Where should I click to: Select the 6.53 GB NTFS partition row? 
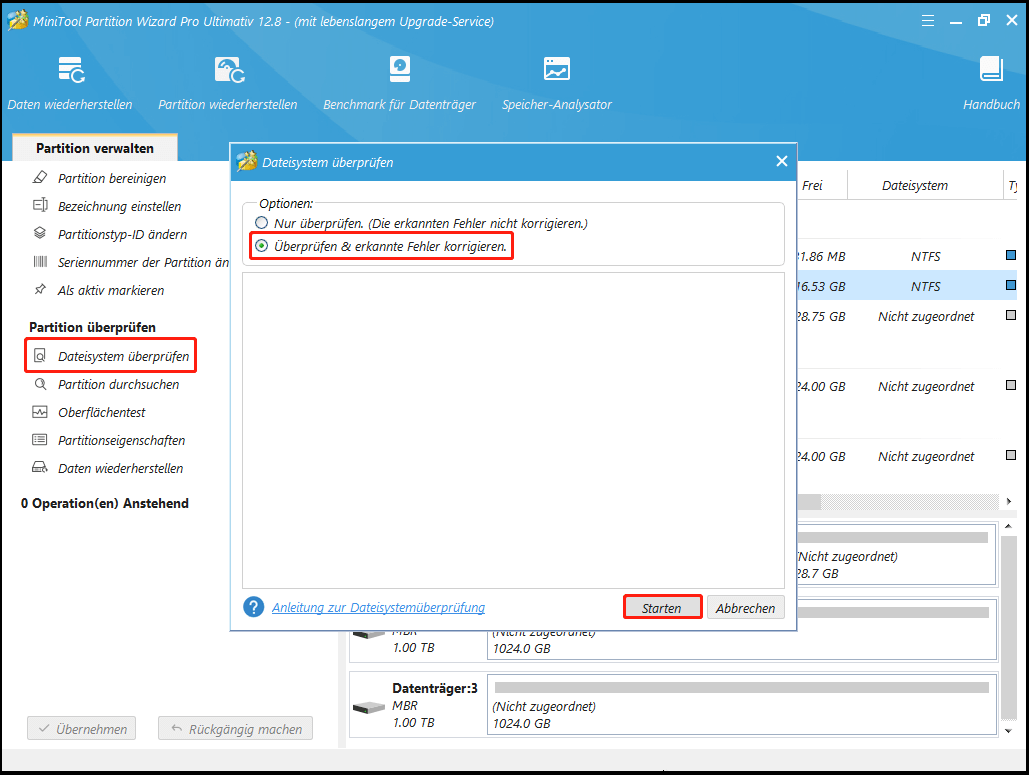coord(907,286)
